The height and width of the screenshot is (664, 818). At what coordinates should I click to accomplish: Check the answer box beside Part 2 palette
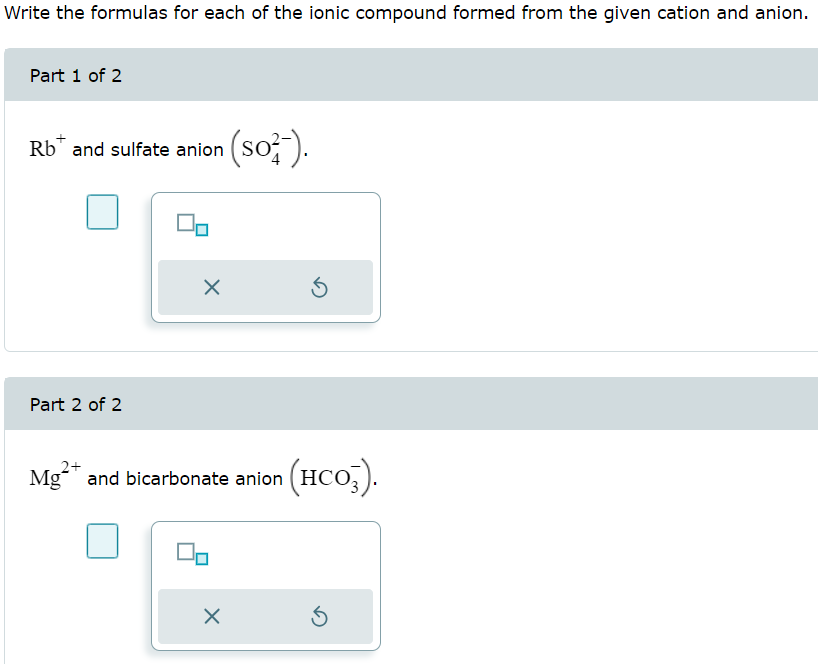[x=102, y=542]
